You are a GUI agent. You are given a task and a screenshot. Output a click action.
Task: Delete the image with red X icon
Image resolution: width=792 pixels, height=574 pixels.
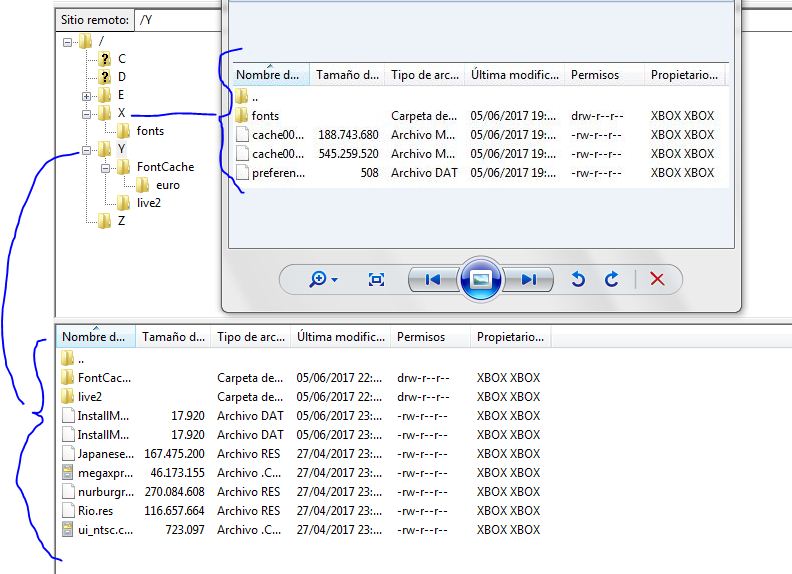click(x=657, y=280)
